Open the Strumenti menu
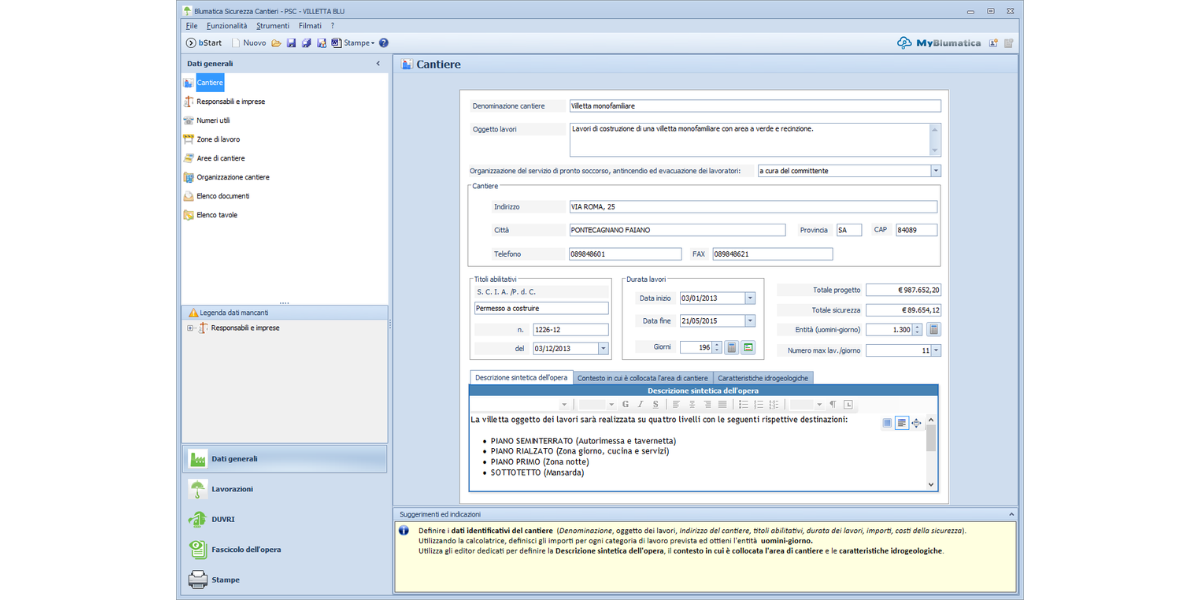 [272, 25]
